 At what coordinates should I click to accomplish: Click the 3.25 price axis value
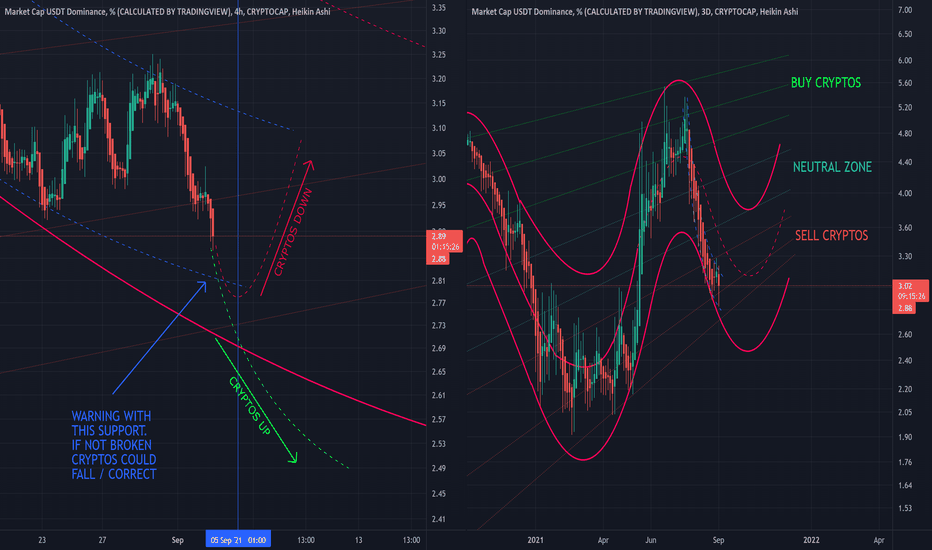coord(439,55)
